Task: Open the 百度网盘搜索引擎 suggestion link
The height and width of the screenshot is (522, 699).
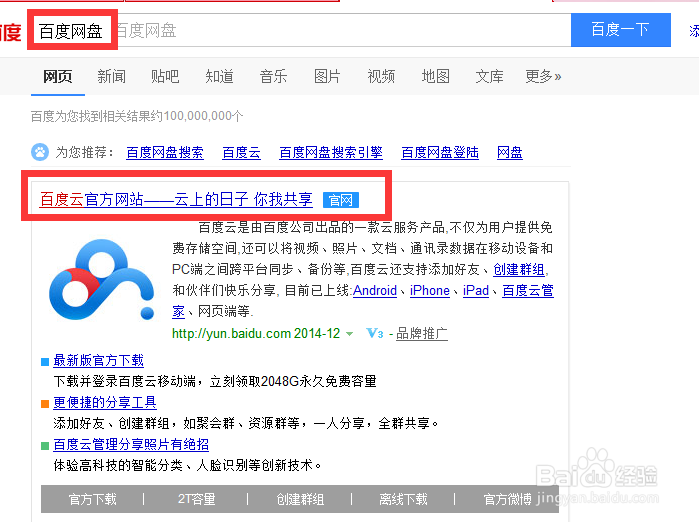Action: [x=331, y=152]
